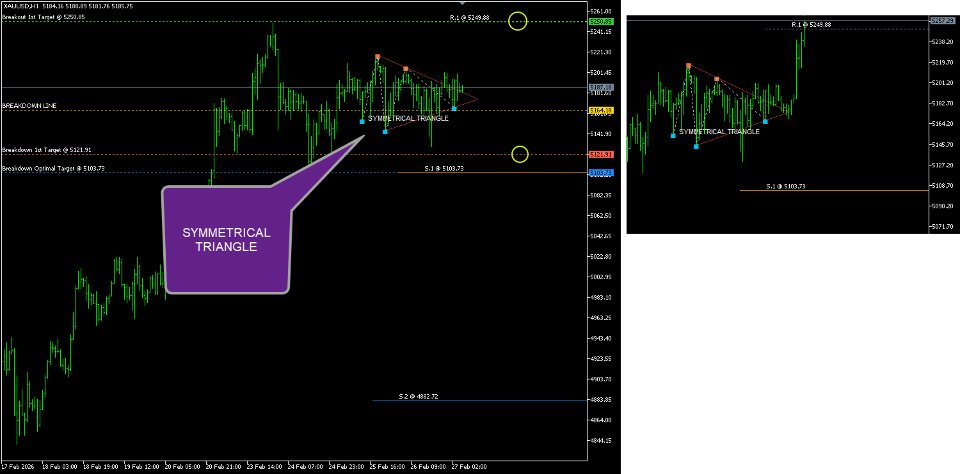Viewport: 960px width, 474px height.
Task: Click the 5257.29 price tag in small right chart
Action: pyautogui.click(x=942, y=21)
